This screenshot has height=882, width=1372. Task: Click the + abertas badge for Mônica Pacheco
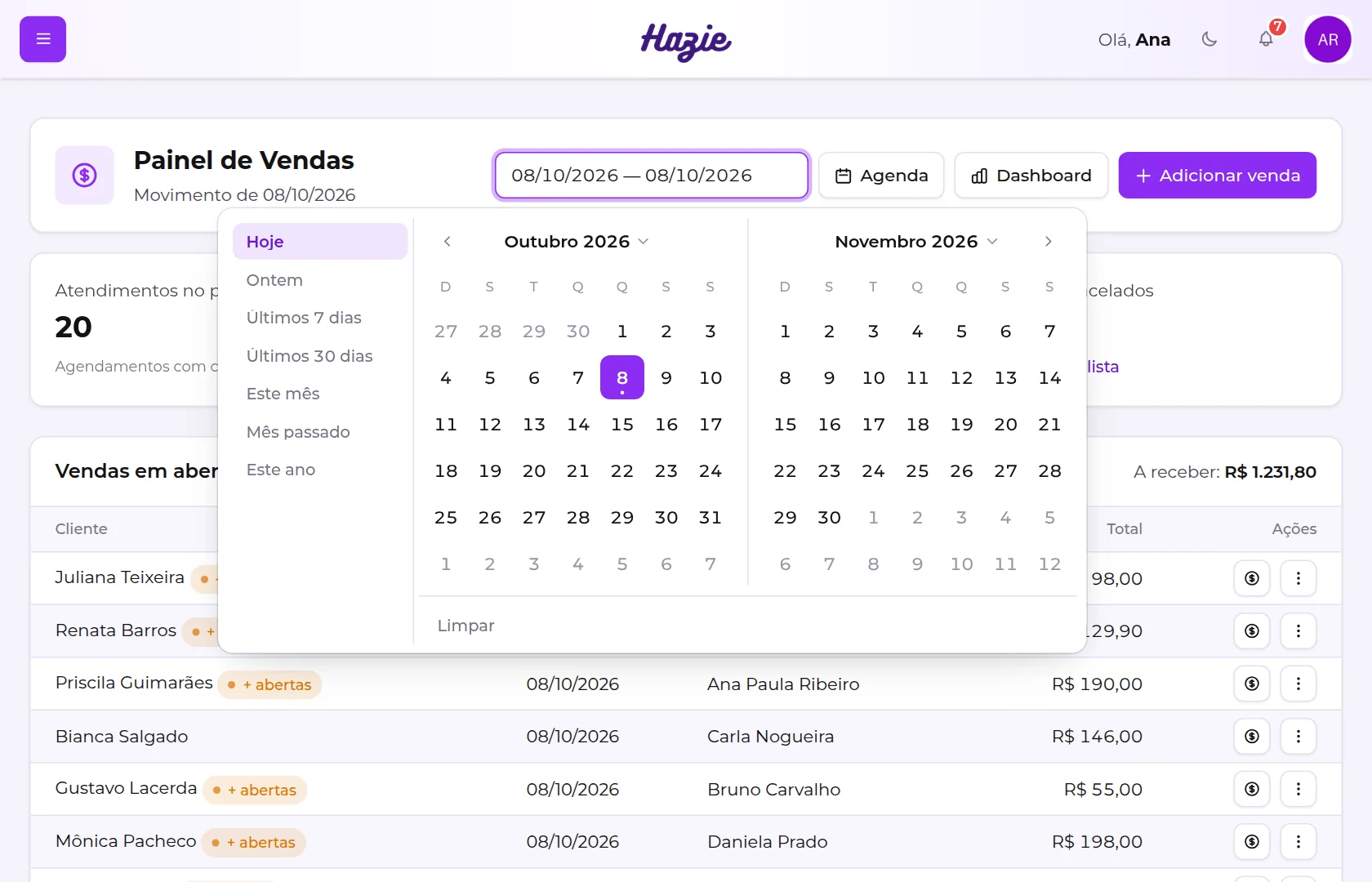(254, 842)
